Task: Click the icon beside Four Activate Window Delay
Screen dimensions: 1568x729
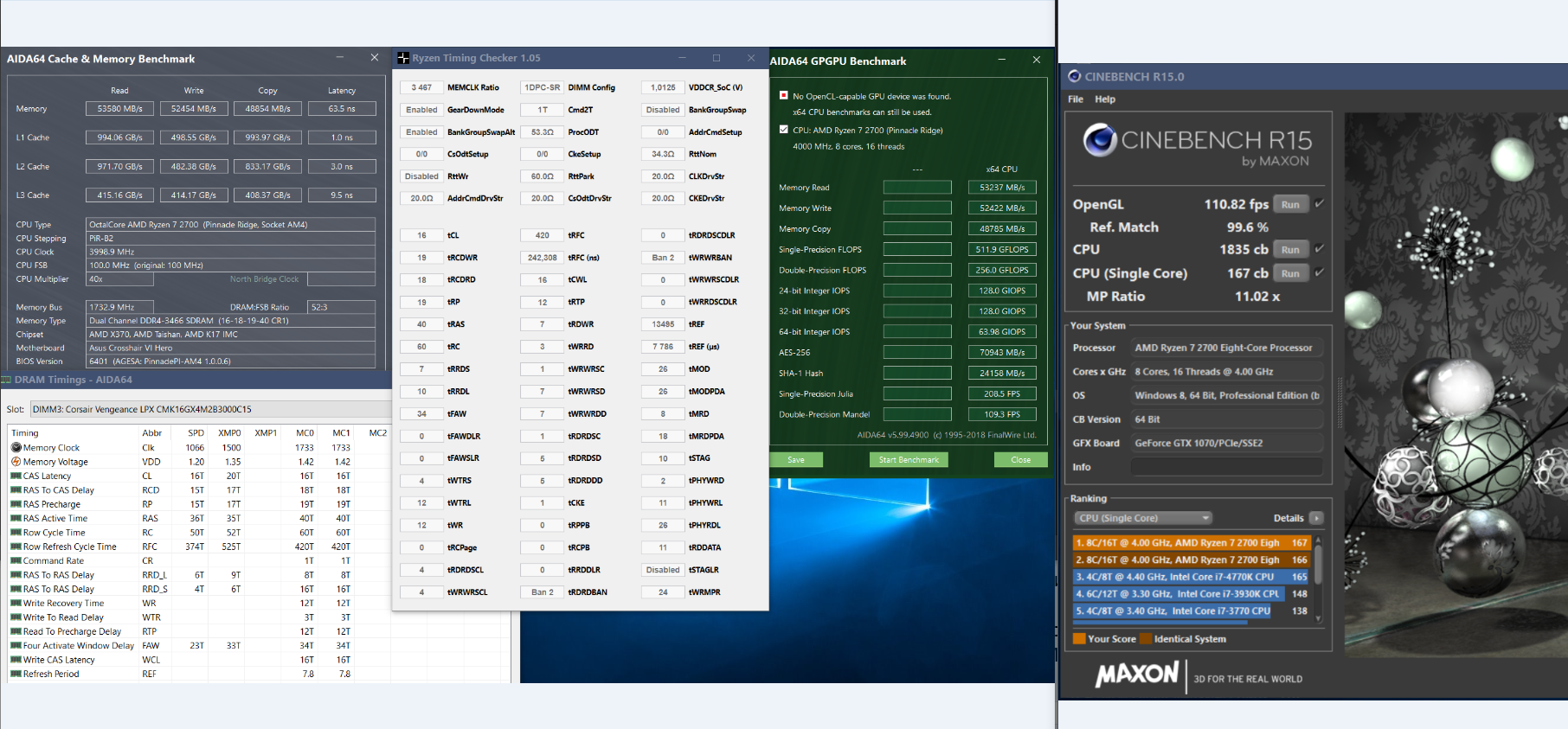Action: [x=16, y=645]
